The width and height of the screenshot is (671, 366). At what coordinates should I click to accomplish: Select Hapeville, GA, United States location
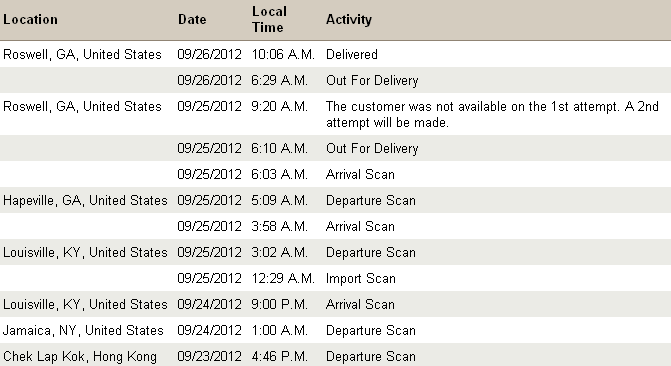(x=85, y=200)
